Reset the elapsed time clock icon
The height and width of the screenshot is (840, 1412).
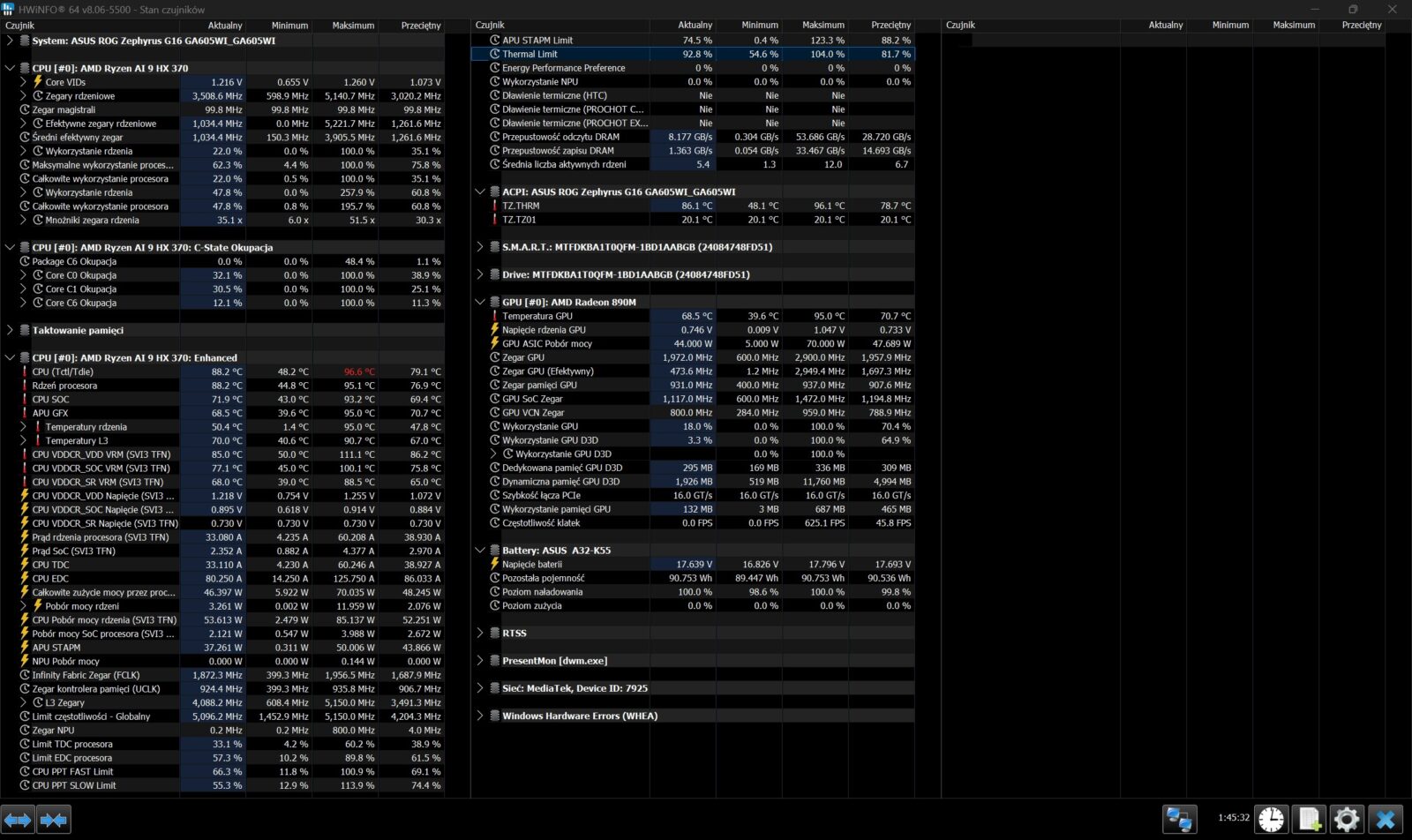pos(1271,820)
